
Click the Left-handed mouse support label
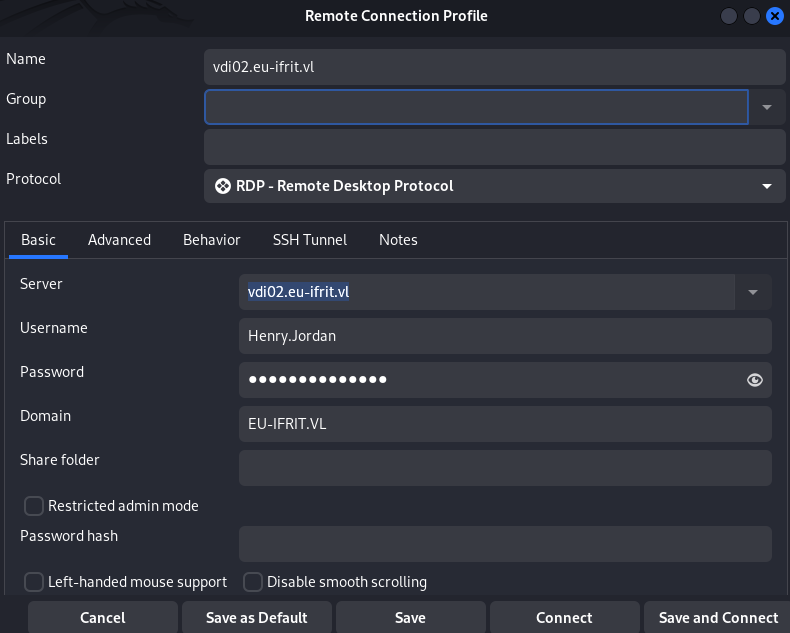coord(137,582)
